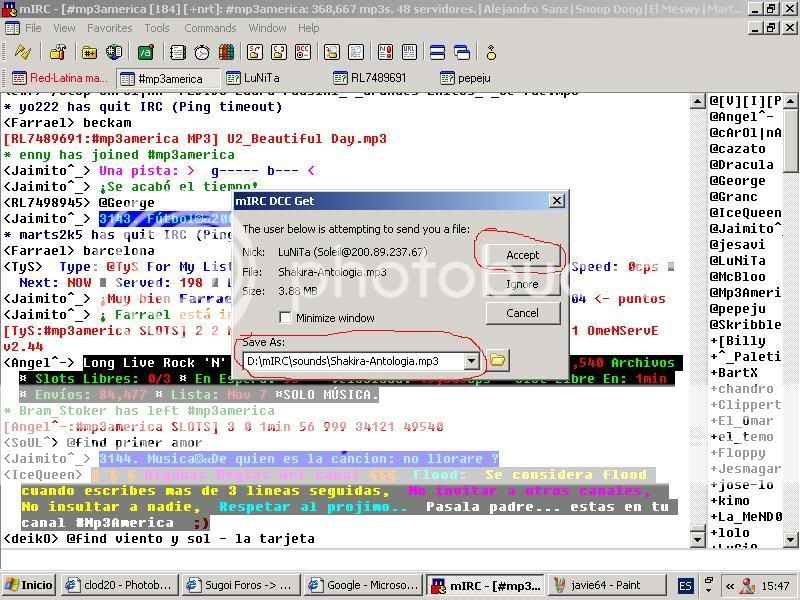Enable the Minimize window checkbox
Viewport: 800px width, 600px height.
(285, 318)
